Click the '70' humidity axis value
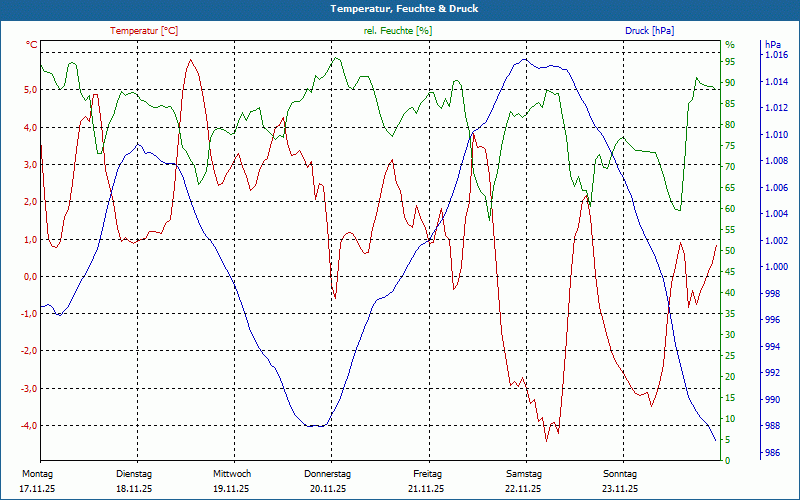Screen dimensions: 800x500 point(730,167)
